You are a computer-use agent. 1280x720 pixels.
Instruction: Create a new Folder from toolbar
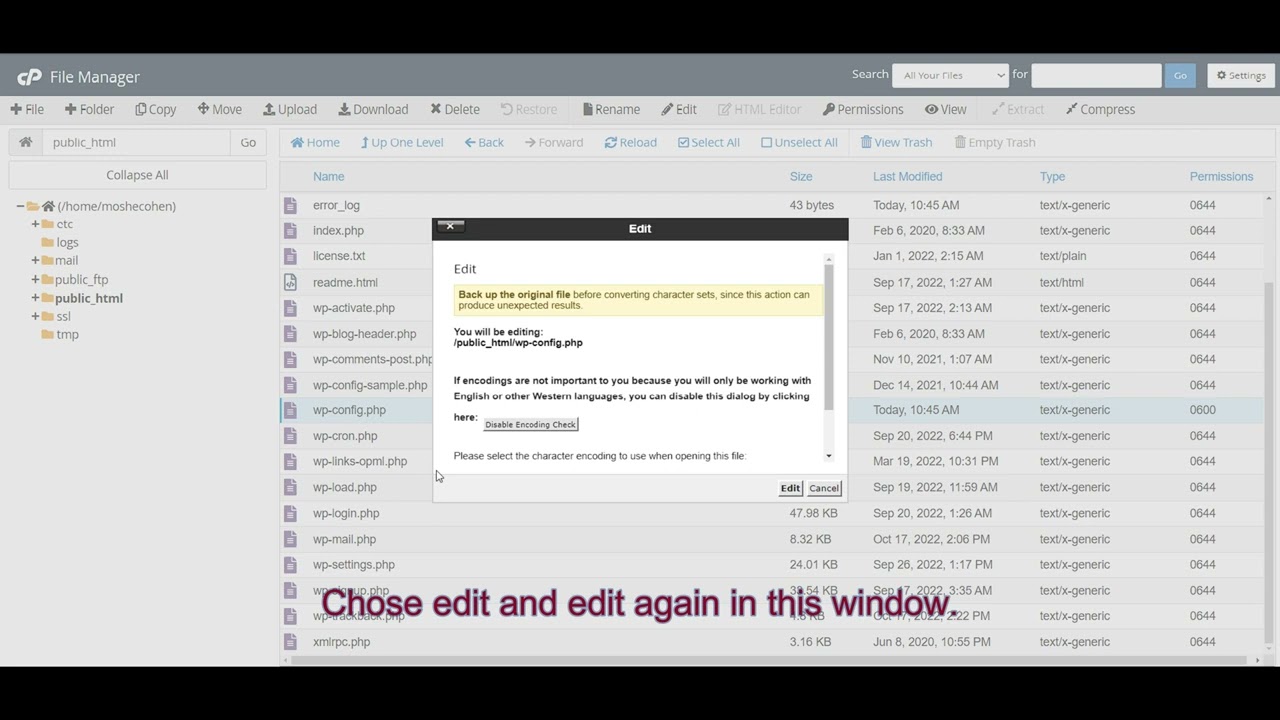click(x=89, y=109)
